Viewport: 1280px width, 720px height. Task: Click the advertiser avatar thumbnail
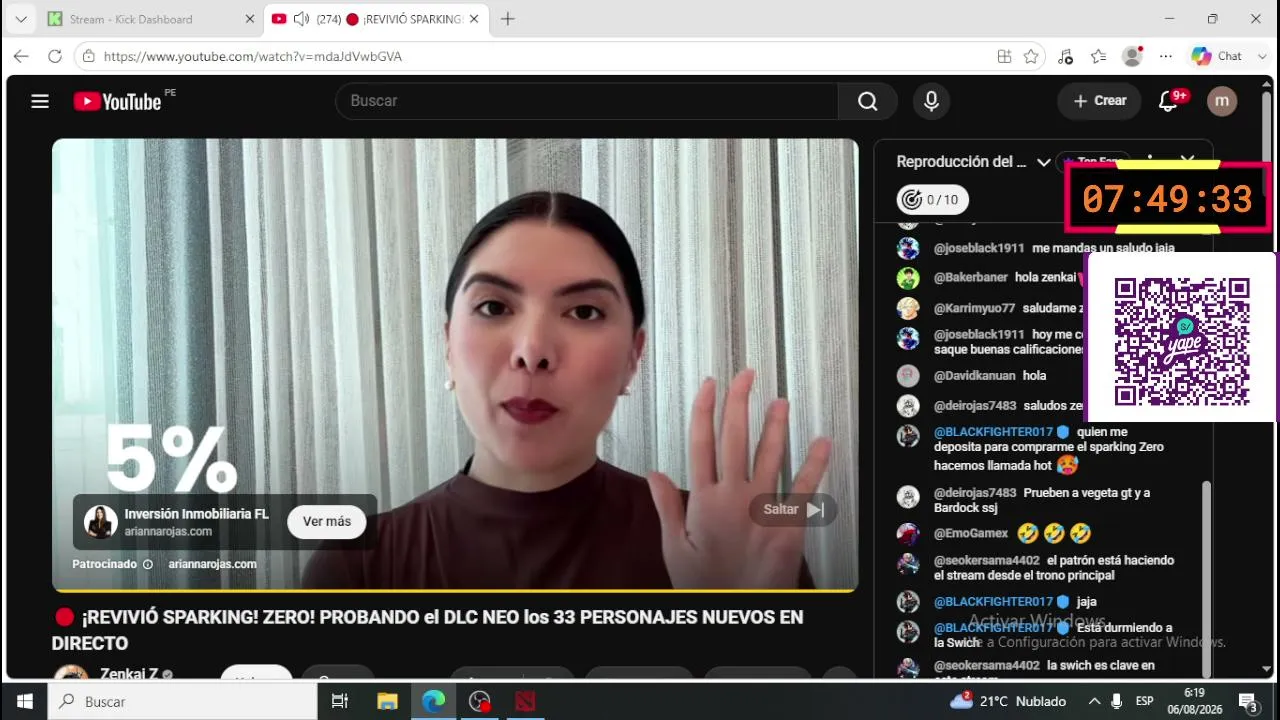(100, 522)
